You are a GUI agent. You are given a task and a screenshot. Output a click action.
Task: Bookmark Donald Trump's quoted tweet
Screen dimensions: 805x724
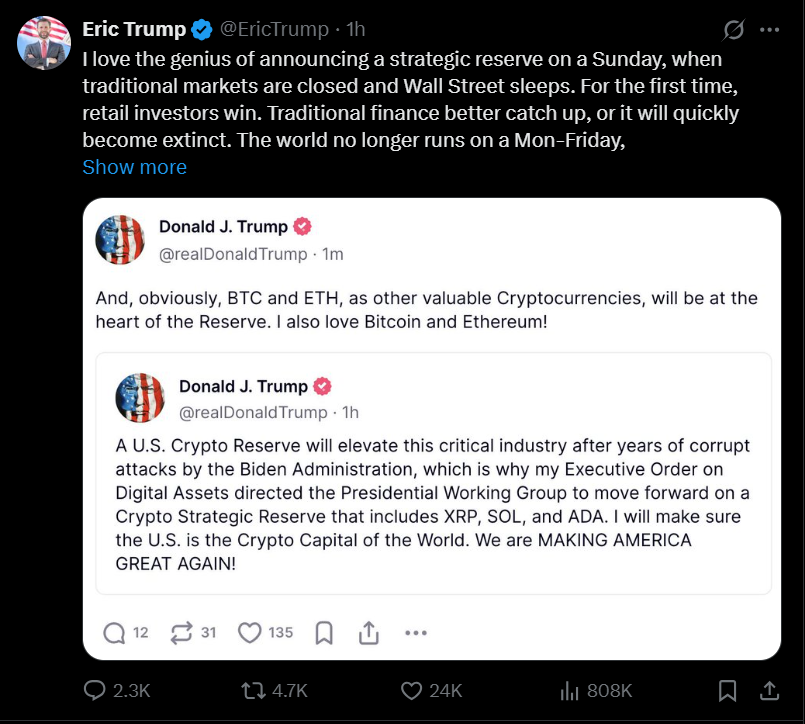(323, 632)
